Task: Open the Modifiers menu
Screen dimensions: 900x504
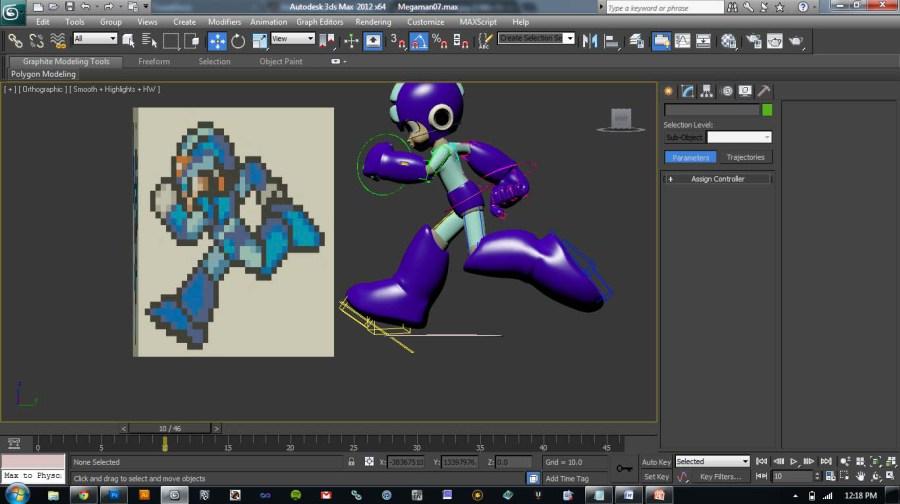Action: coord(224,21)
